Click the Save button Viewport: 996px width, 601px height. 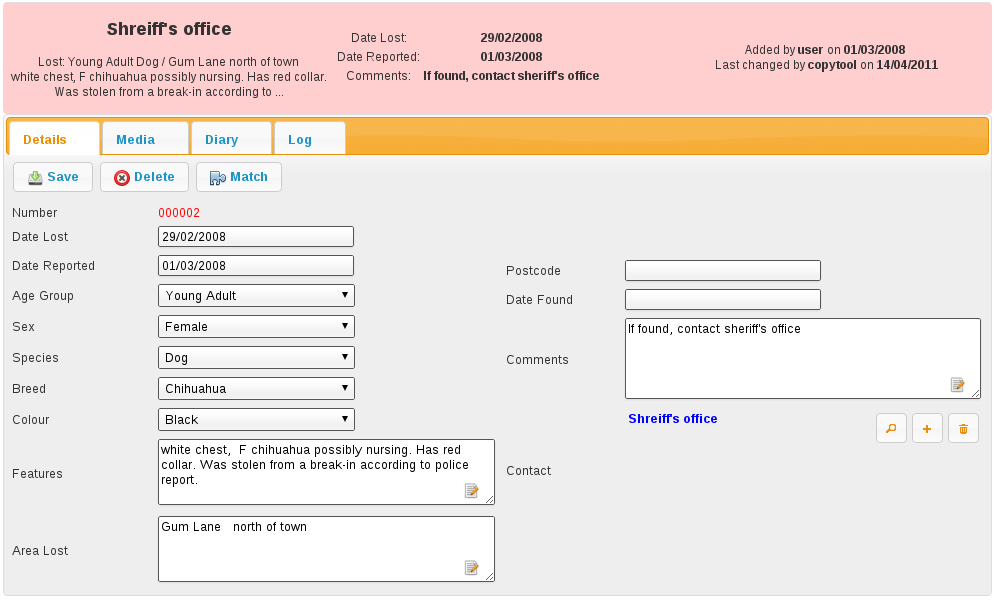53,177
